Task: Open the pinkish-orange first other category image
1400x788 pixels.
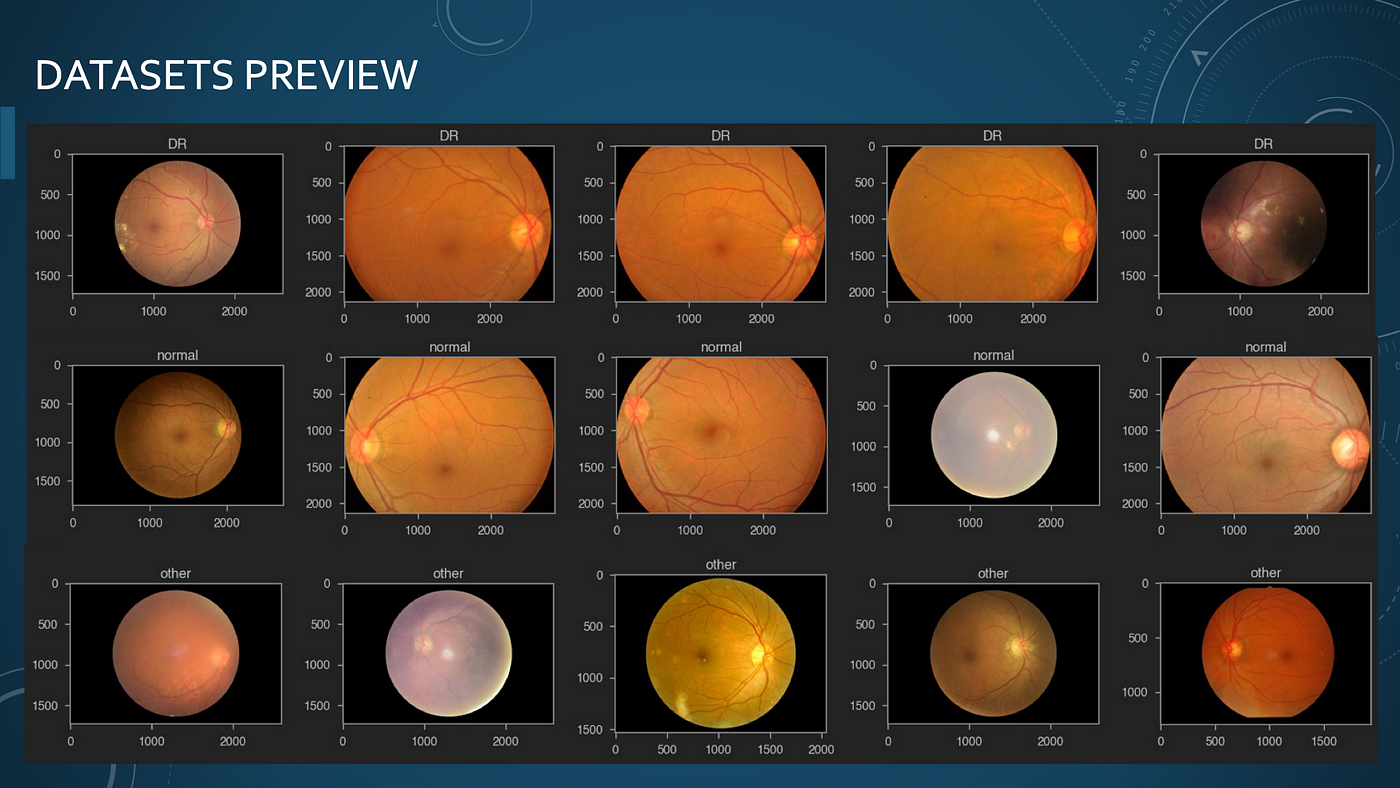Action: (175, 652)
